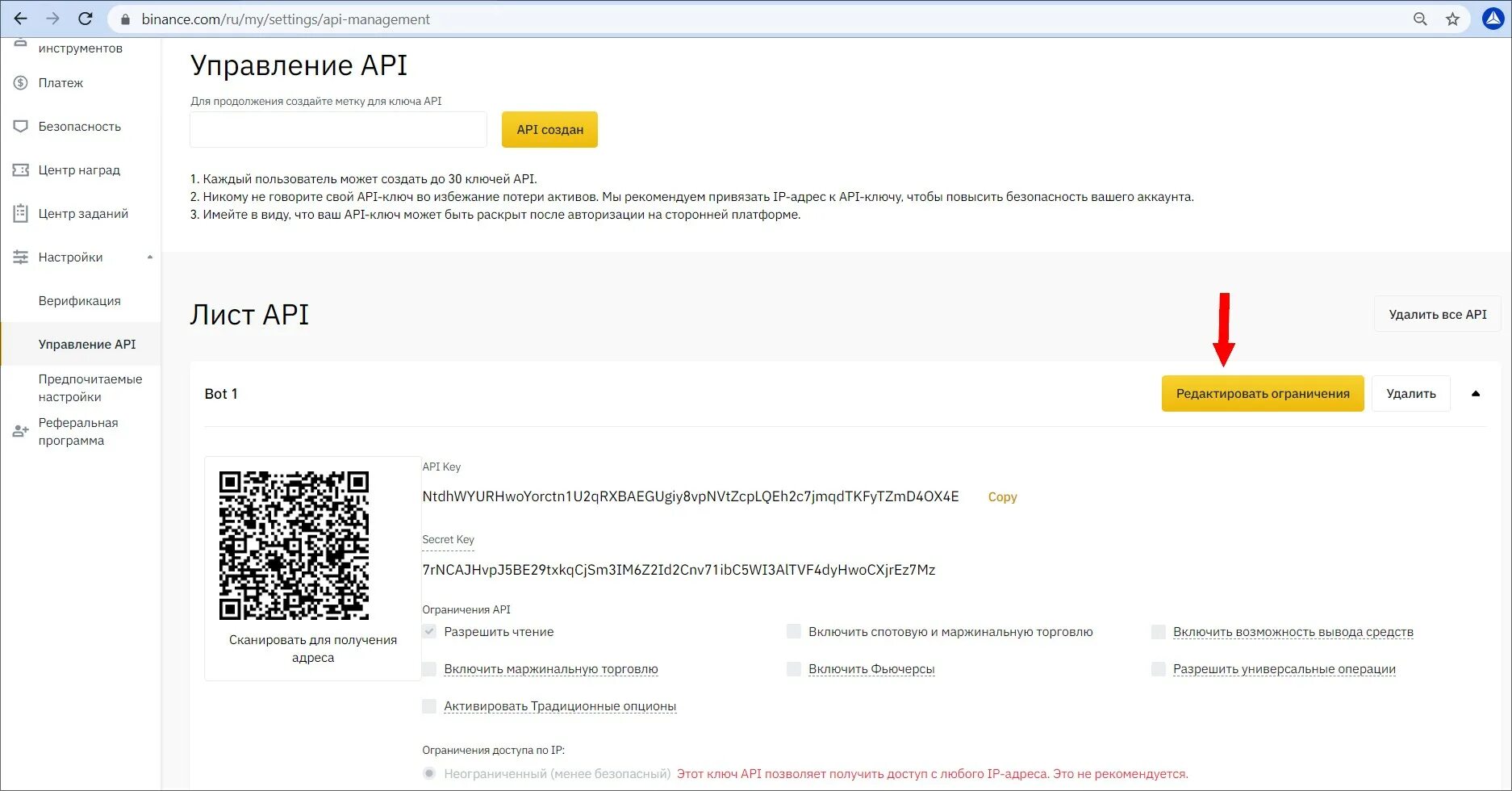Click the Разрешить универсальные операции label
Screen dimensions: 1512x791
coord(1284,669)
